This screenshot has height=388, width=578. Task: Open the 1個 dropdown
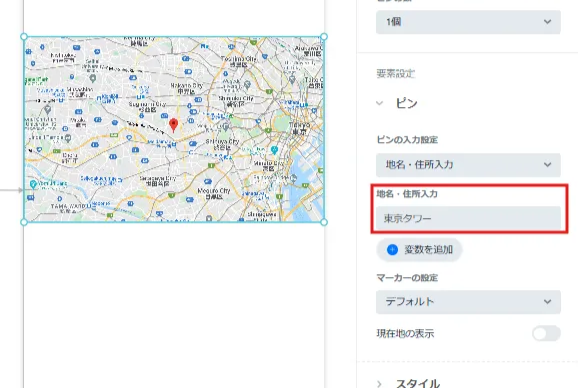point(468,22)
